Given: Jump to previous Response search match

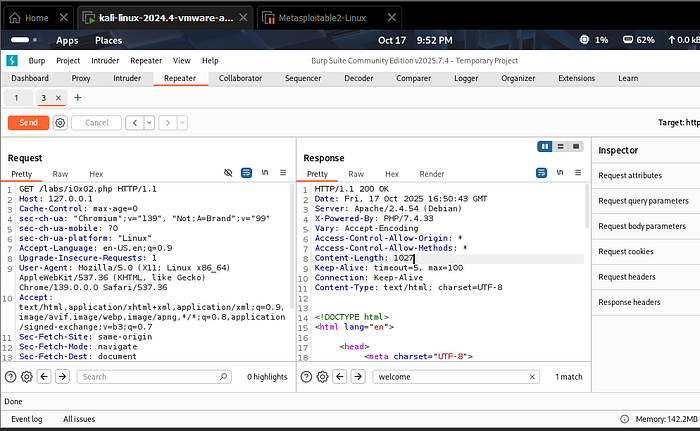Looking at the screenshot, I should click(340, 377).
